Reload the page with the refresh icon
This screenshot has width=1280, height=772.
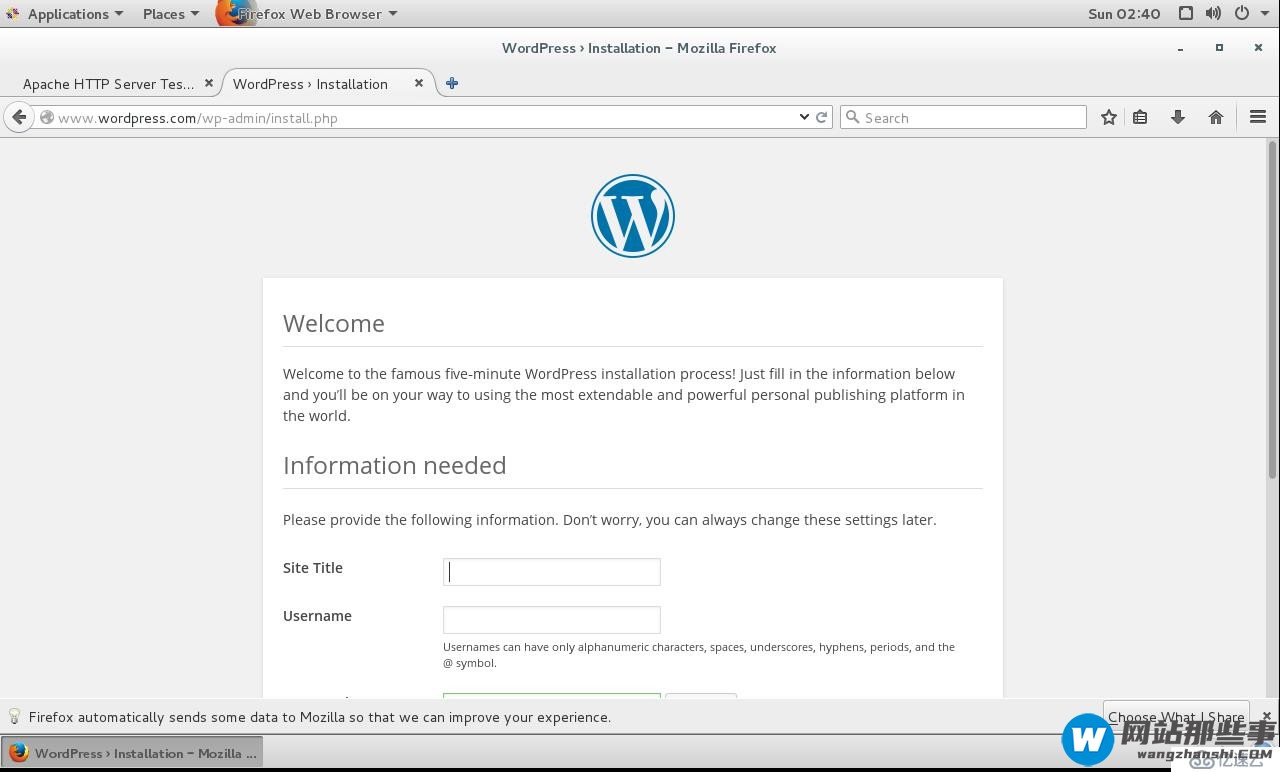pos(822,117)
